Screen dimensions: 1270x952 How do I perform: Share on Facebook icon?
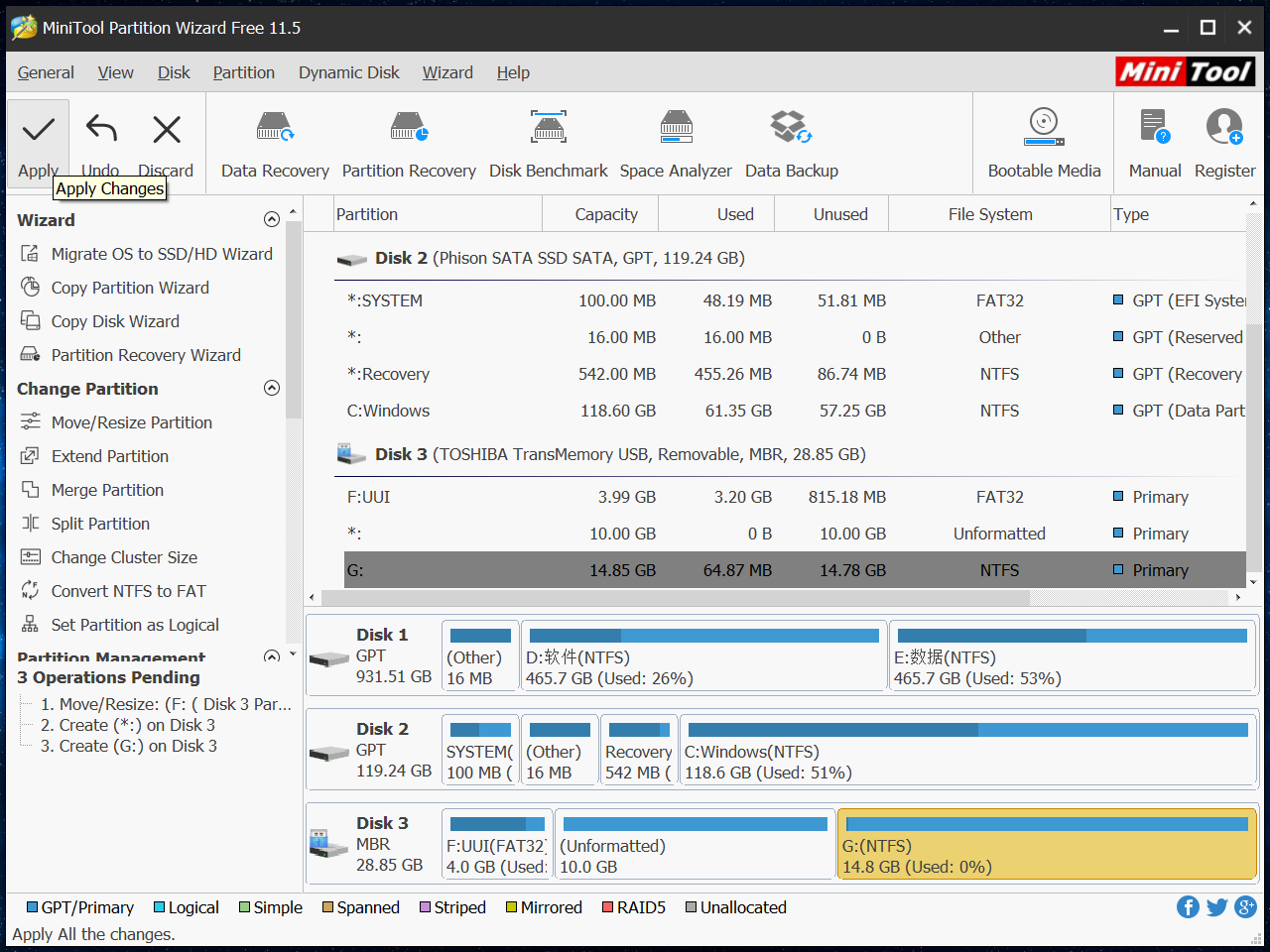point(1188,907)
